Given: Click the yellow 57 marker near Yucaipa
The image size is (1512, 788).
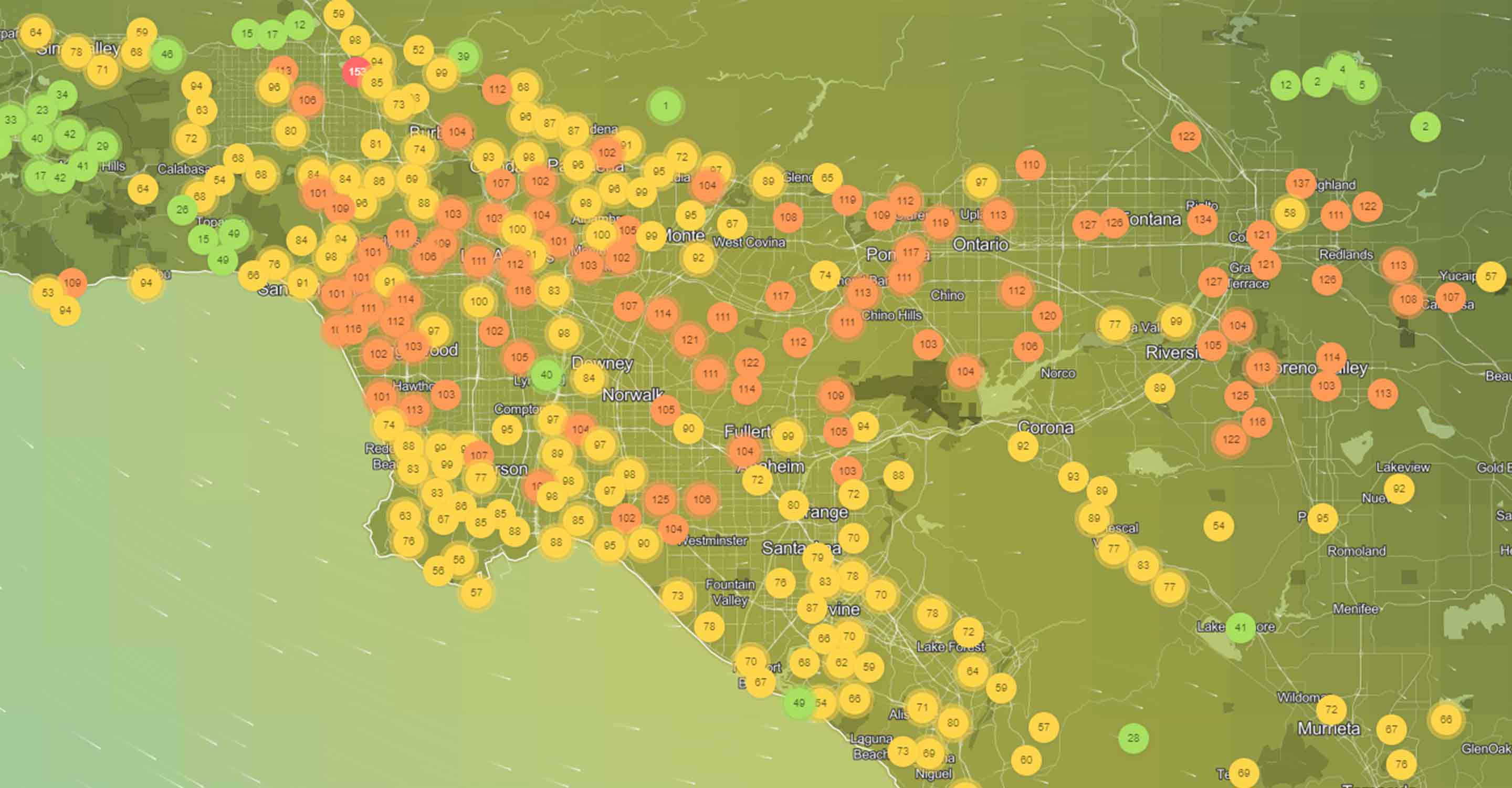Looking at the screenshot, I should 1491,276.
